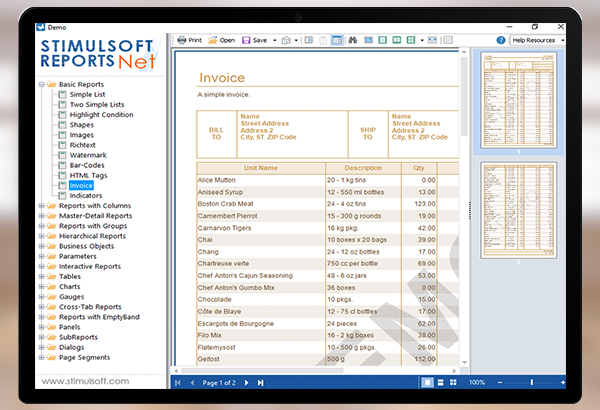Click the SubReports folder icon
The height and width of the screenshot is (410, 600).
[51, 337]
